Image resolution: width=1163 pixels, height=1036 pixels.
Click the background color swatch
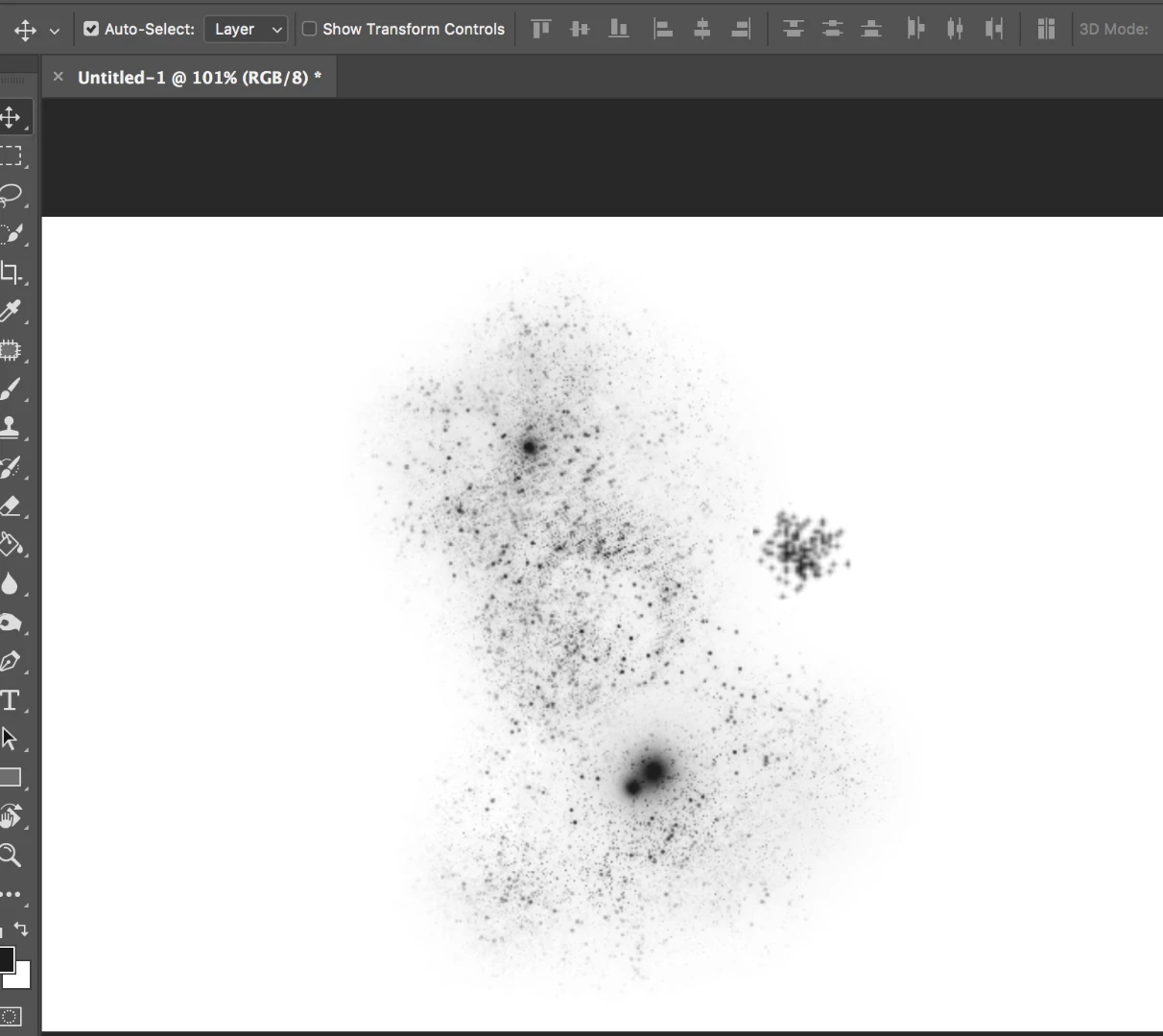(22, 978)
